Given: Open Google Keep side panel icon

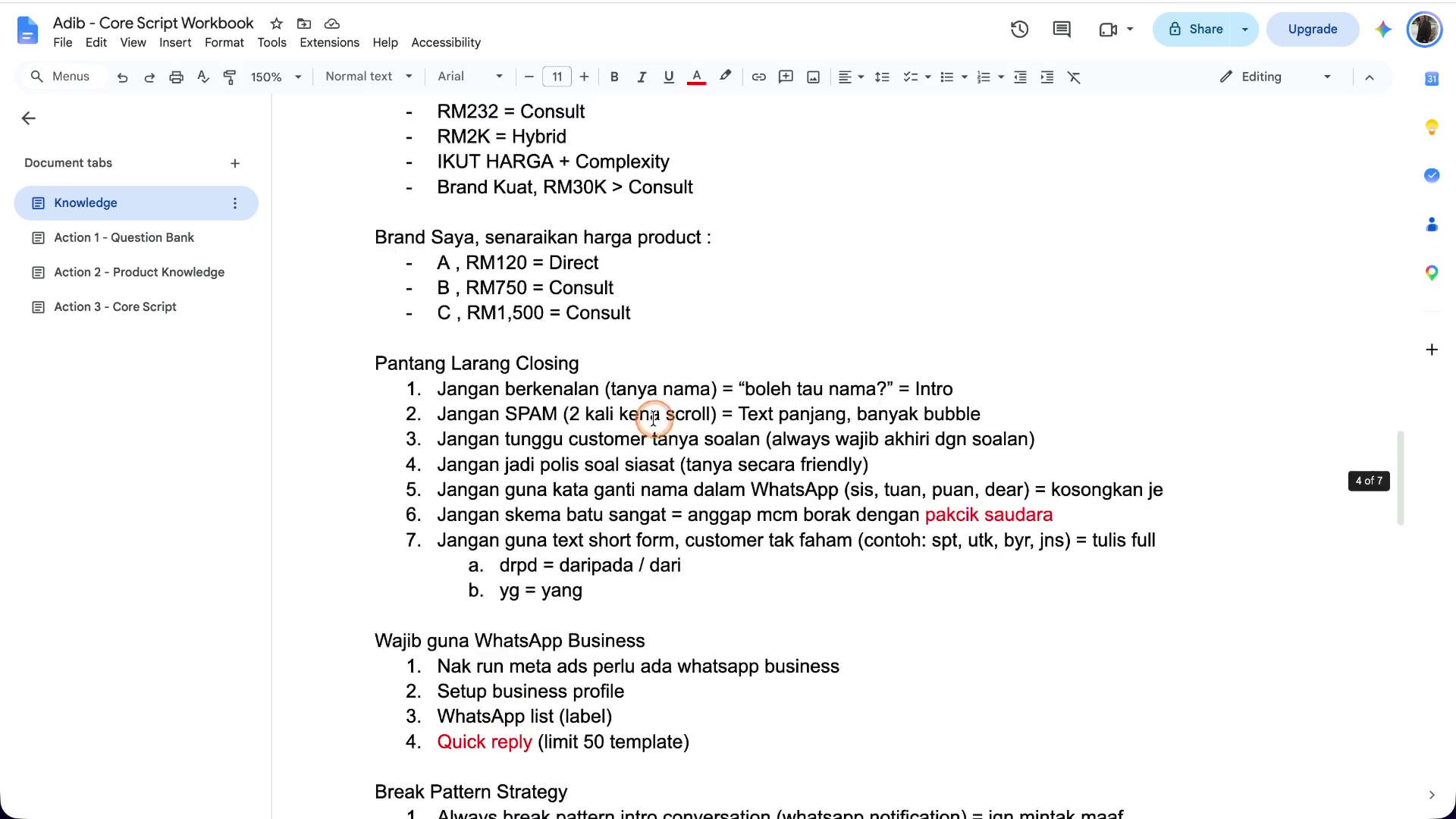Looking at the screenshot, I should click(1432, 127).
